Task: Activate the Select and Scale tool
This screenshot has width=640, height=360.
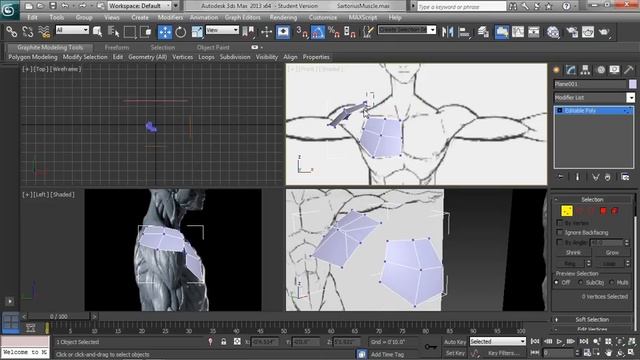Action: (197, 32)
